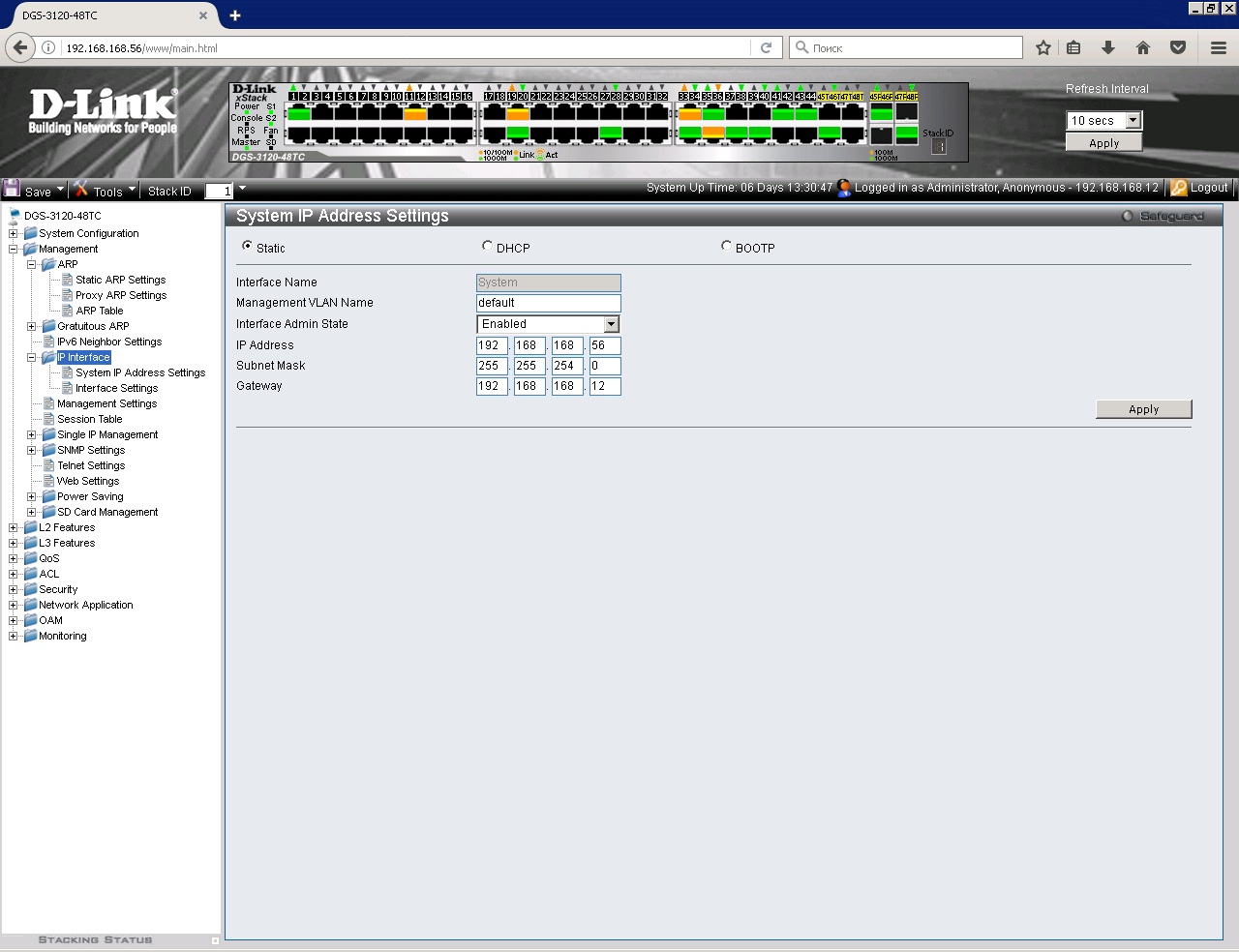
Task: Select the Static radio button
Action: point(247,246)
